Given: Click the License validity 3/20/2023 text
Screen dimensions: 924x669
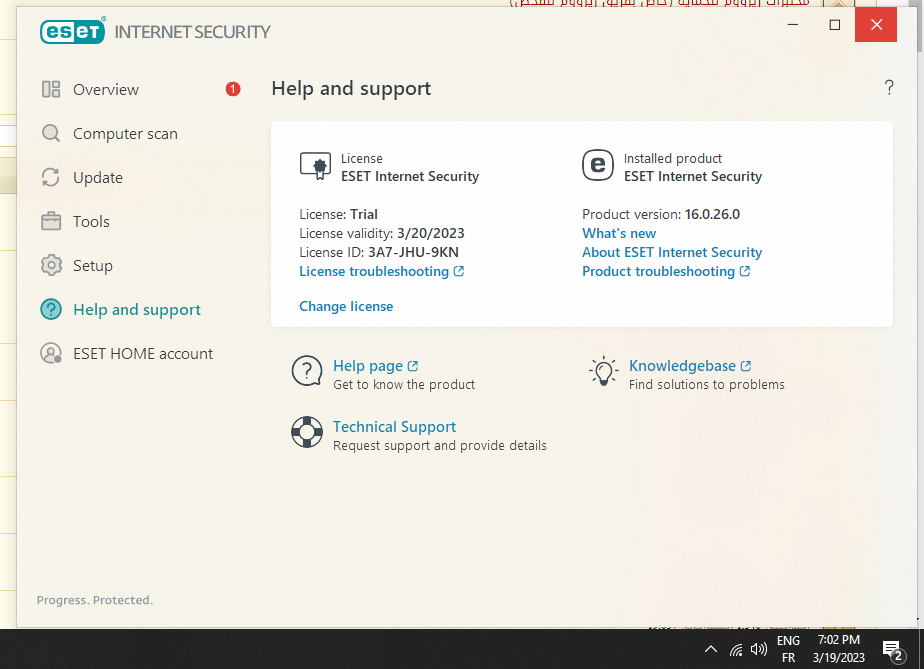Looking at the screenshot, I should 382,233.
